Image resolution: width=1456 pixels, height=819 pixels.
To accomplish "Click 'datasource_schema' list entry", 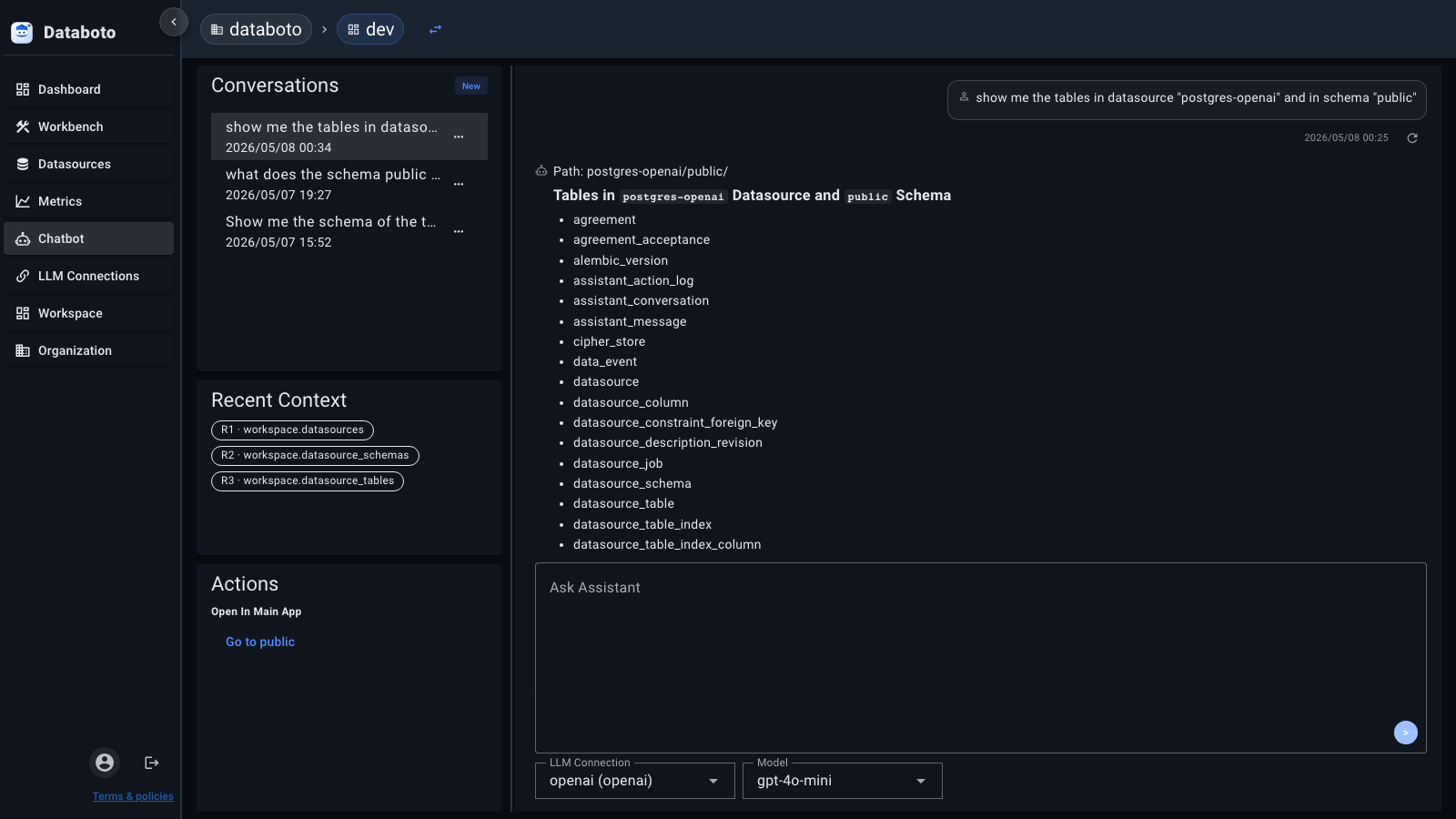I will (x=632, y=483).
